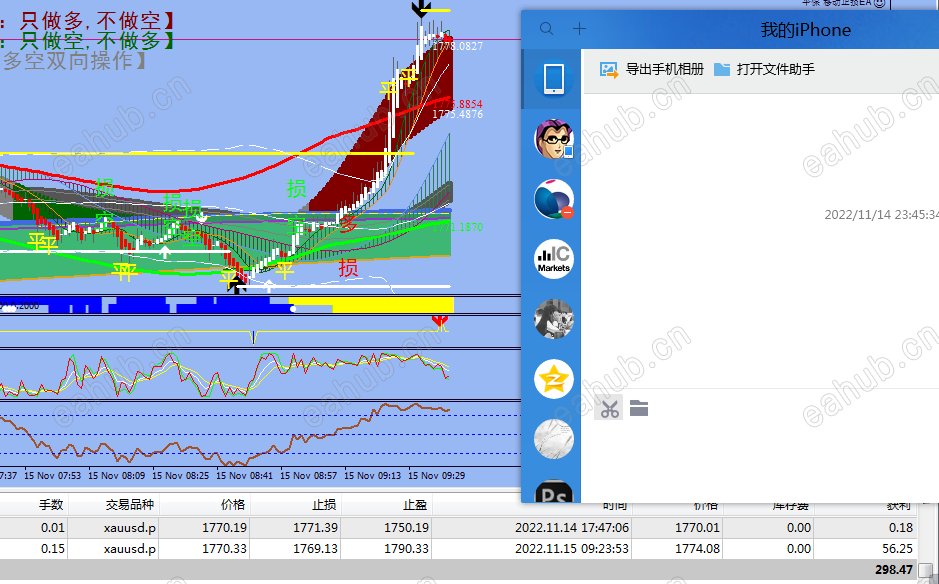
Task: Click the 止损 column header
Action: 324,505
